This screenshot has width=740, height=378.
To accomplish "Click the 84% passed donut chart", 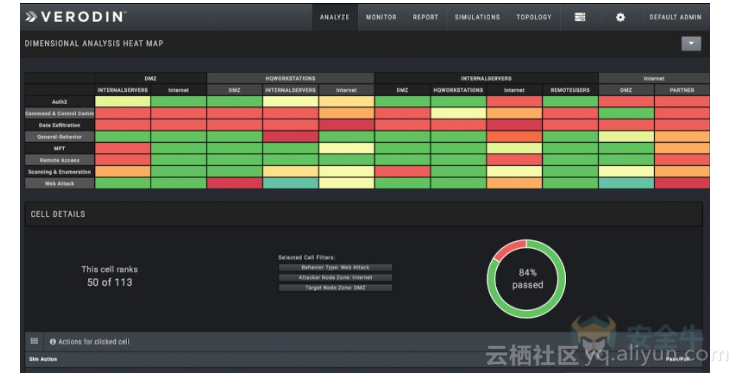I will tap(526, 278).
